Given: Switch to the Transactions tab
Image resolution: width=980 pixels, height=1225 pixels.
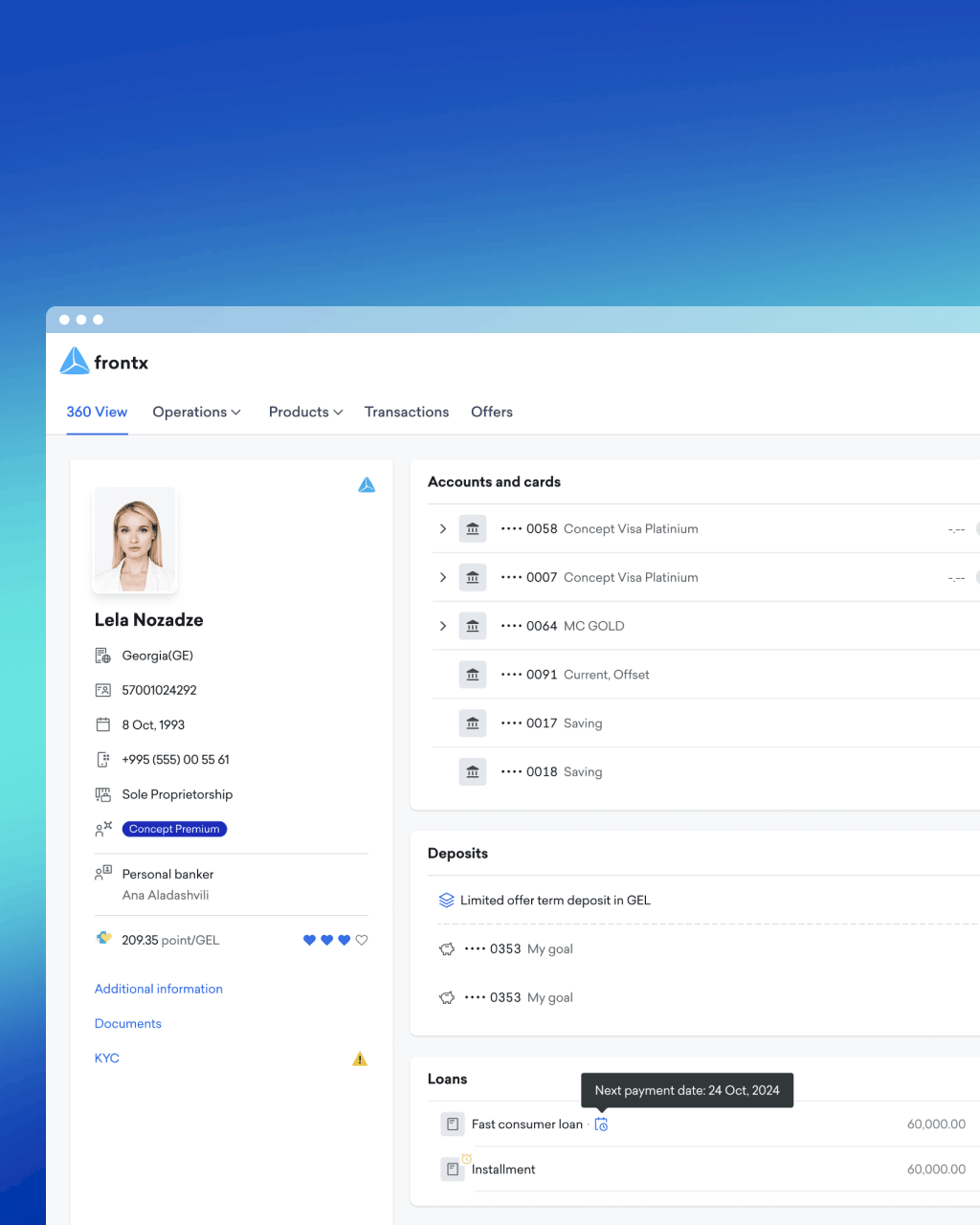Looking at the screenshot, I should pyautogui.click(x=407, y=412).
